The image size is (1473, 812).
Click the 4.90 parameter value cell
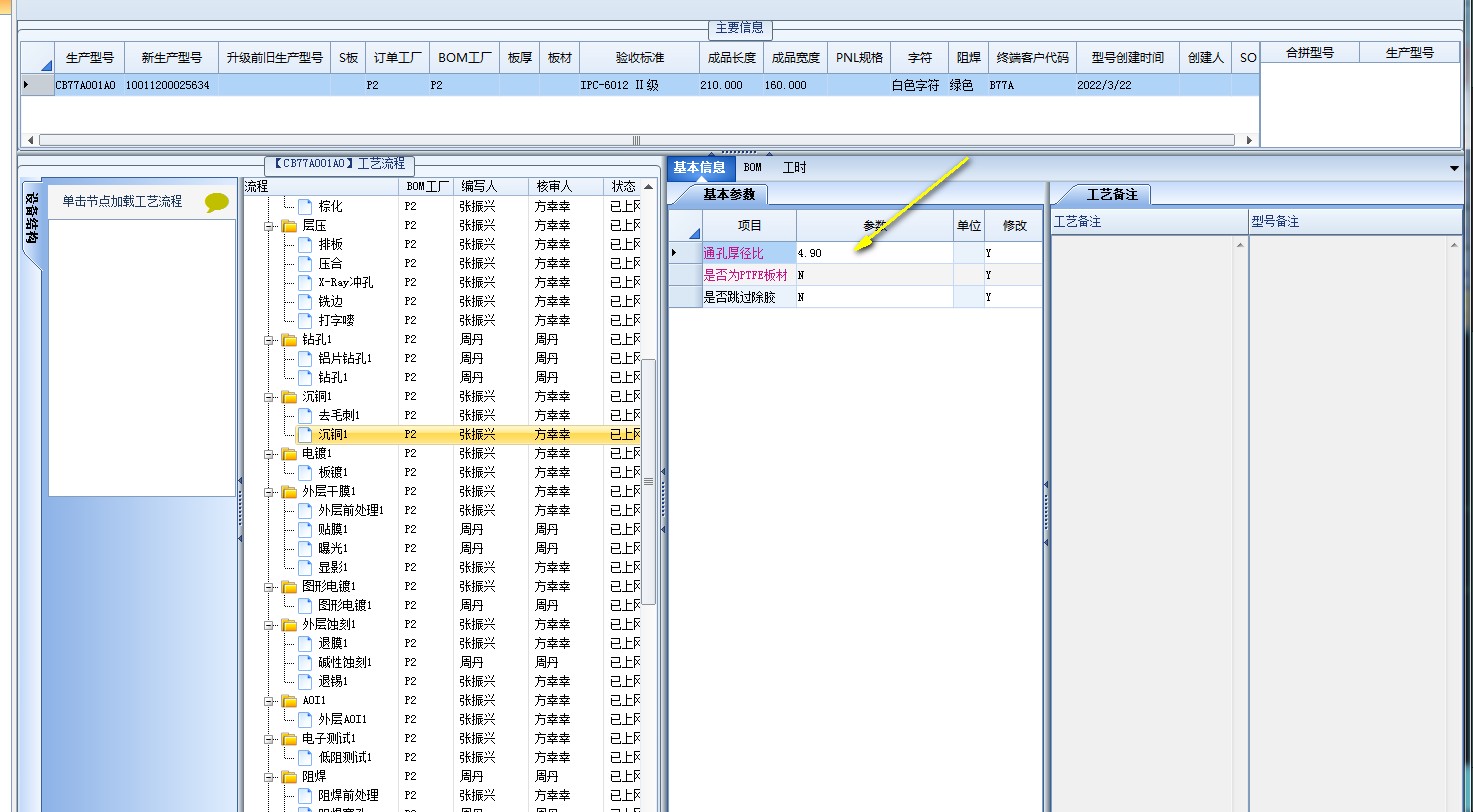[875, 253]
